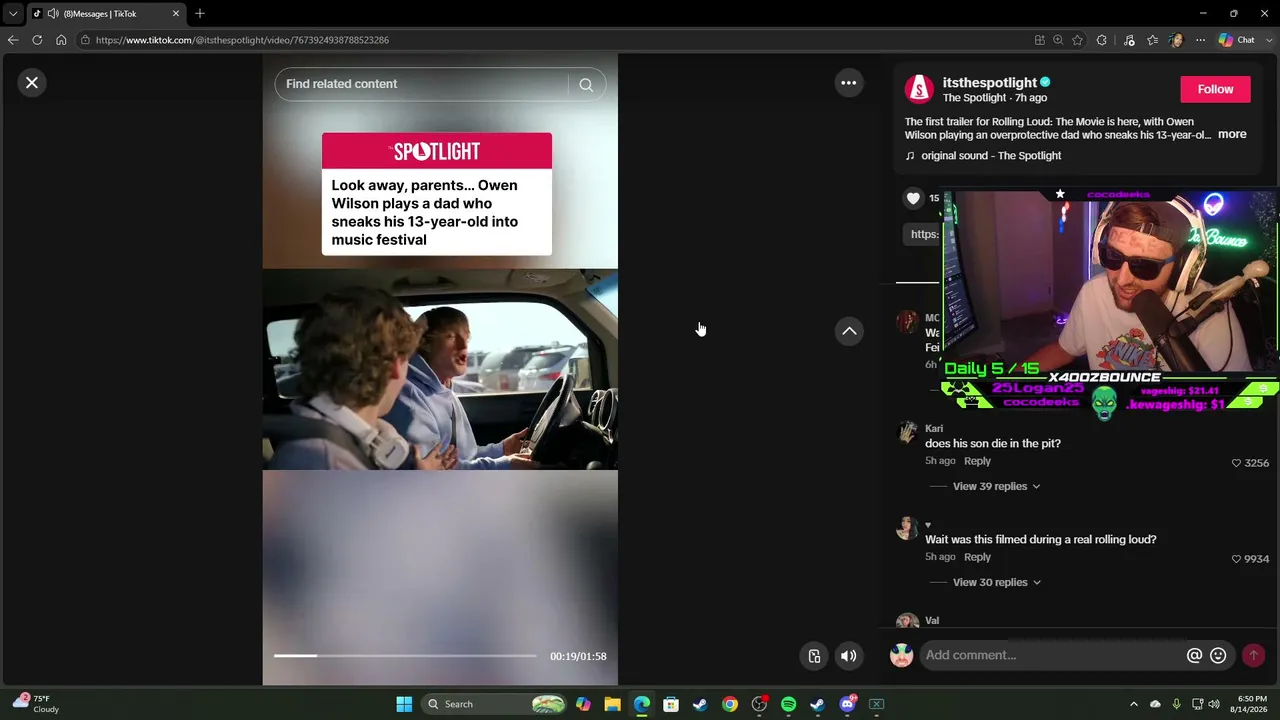Expand caption with the more link
Image resolution: width=1280 pixels, height=720 pixels.
pos(1232,134)
